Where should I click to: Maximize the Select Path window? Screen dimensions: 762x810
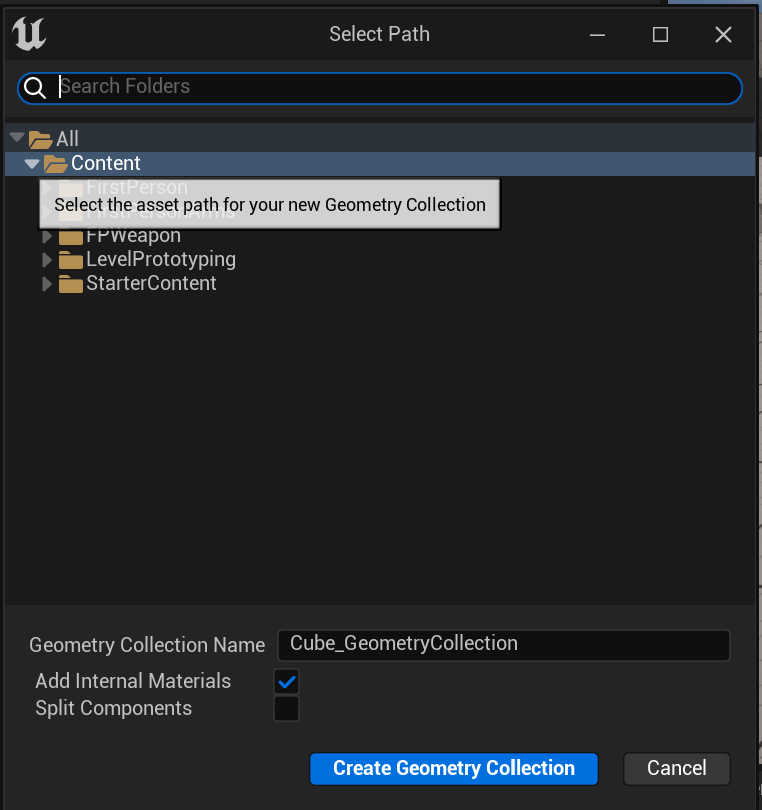(660, 35)
